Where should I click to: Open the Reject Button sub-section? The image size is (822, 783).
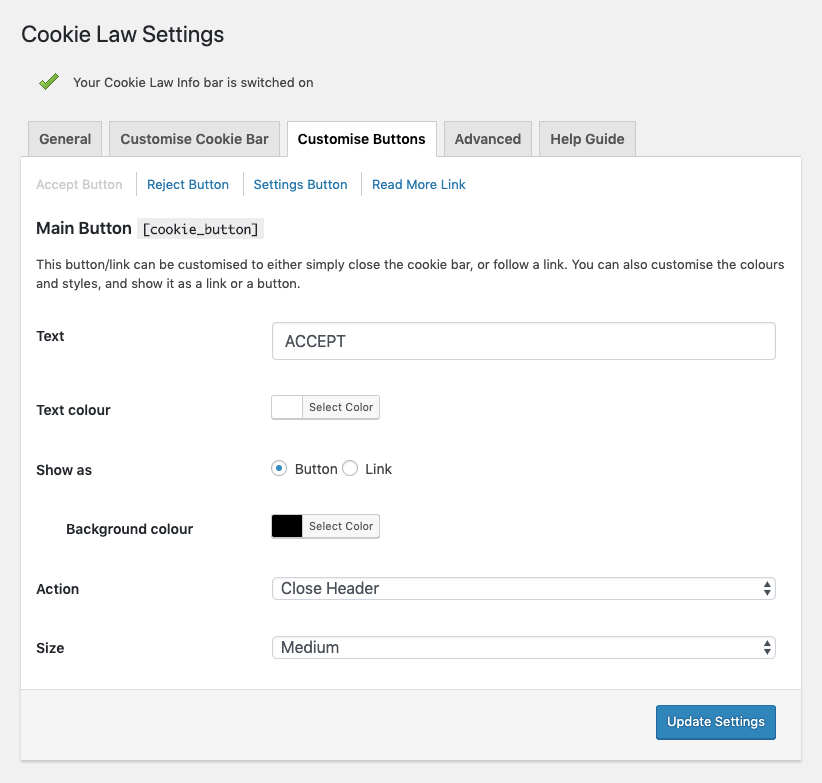(x=188, y=184)
